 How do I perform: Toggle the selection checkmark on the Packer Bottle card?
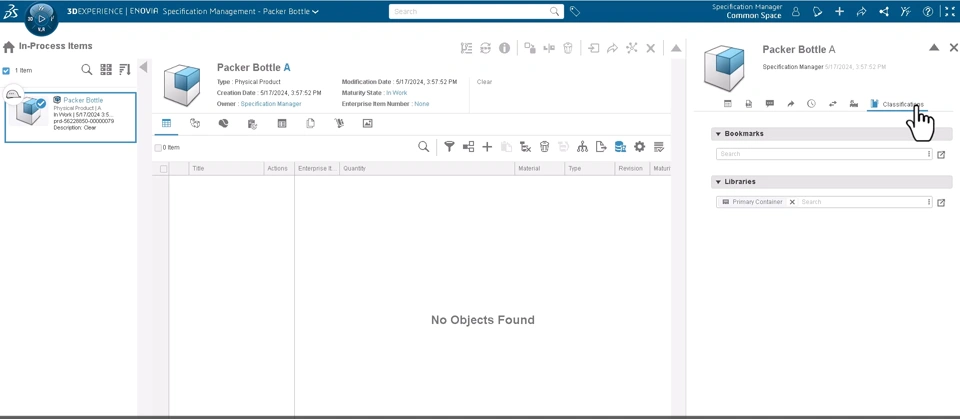(41, 104)
